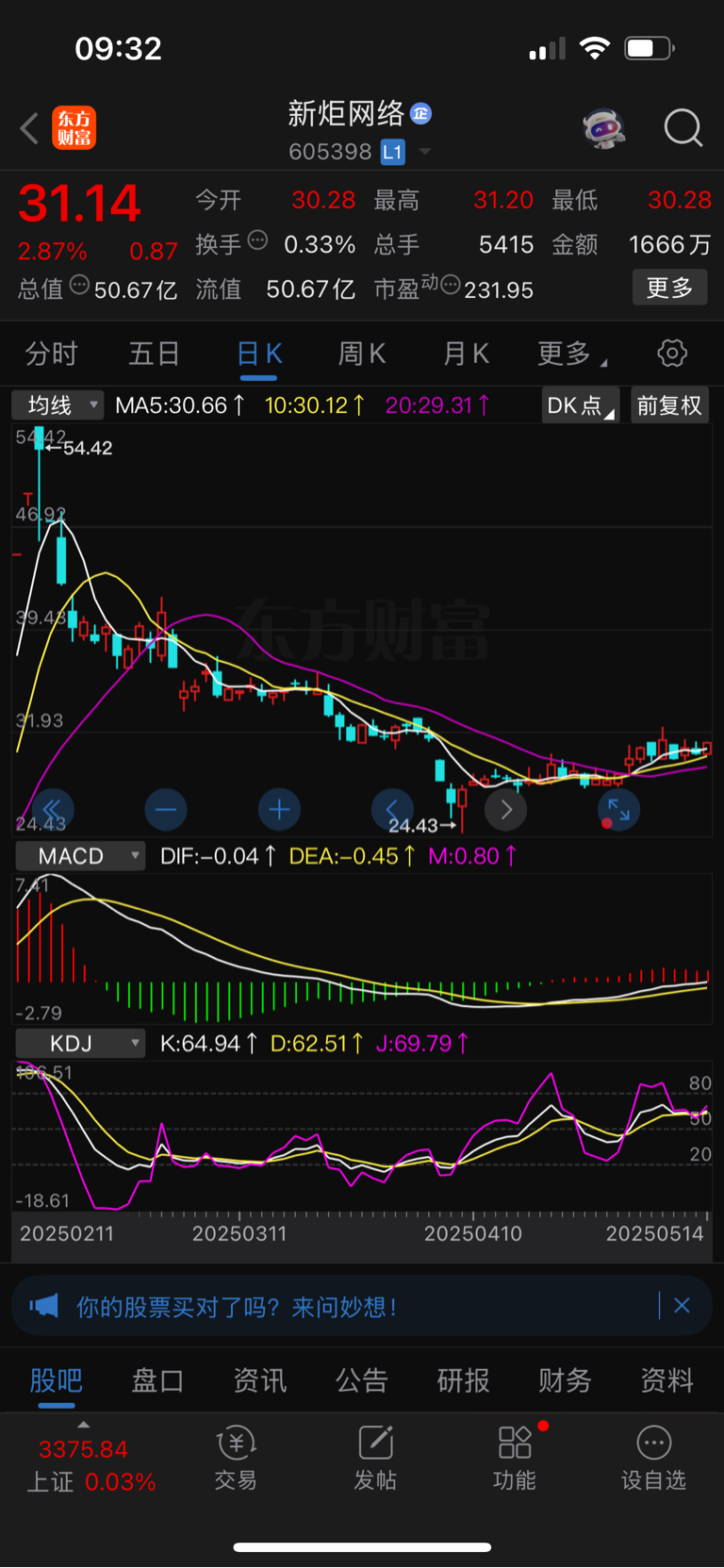Tap the K:64.94 readout
Viewport: 724px width, 1568px height.
pos(209,1044)
